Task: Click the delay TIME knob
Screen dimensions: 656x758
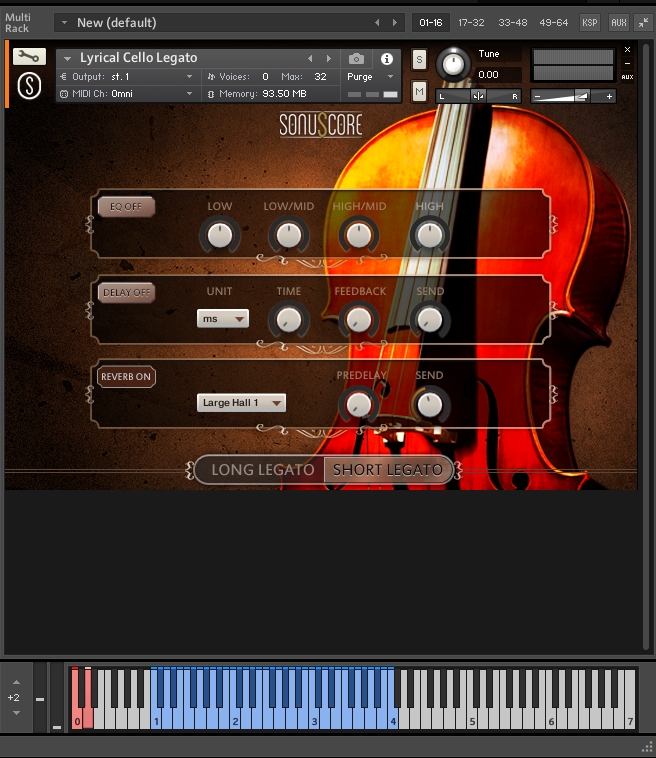Action: coord(289,320)
